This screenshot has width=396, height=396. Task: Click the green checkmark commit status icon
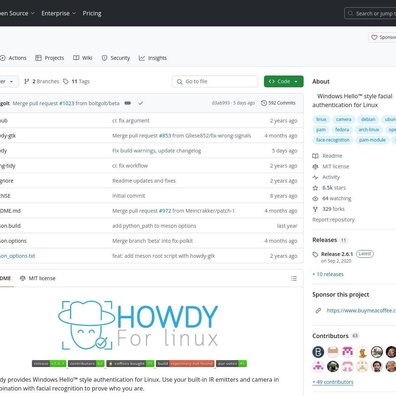[141, 103]
